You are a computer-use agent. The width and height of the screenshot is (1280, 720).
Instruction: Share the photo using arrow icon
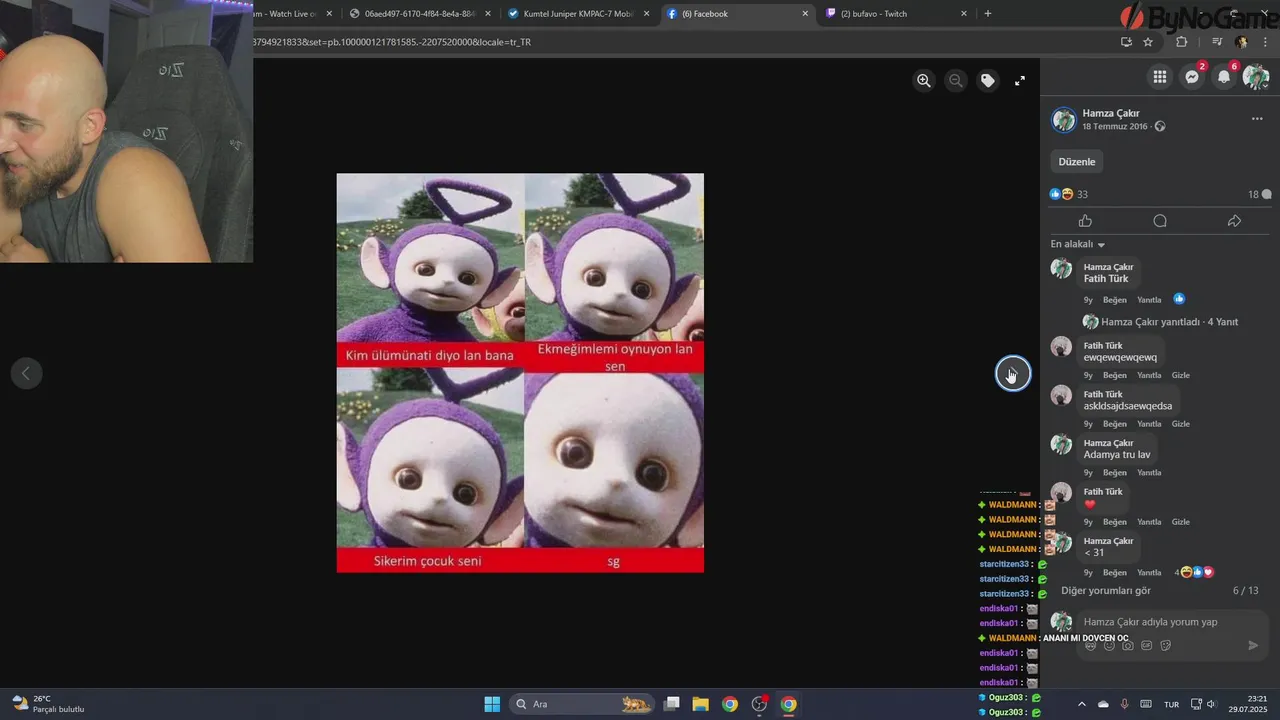click(x=1234, y=221)
